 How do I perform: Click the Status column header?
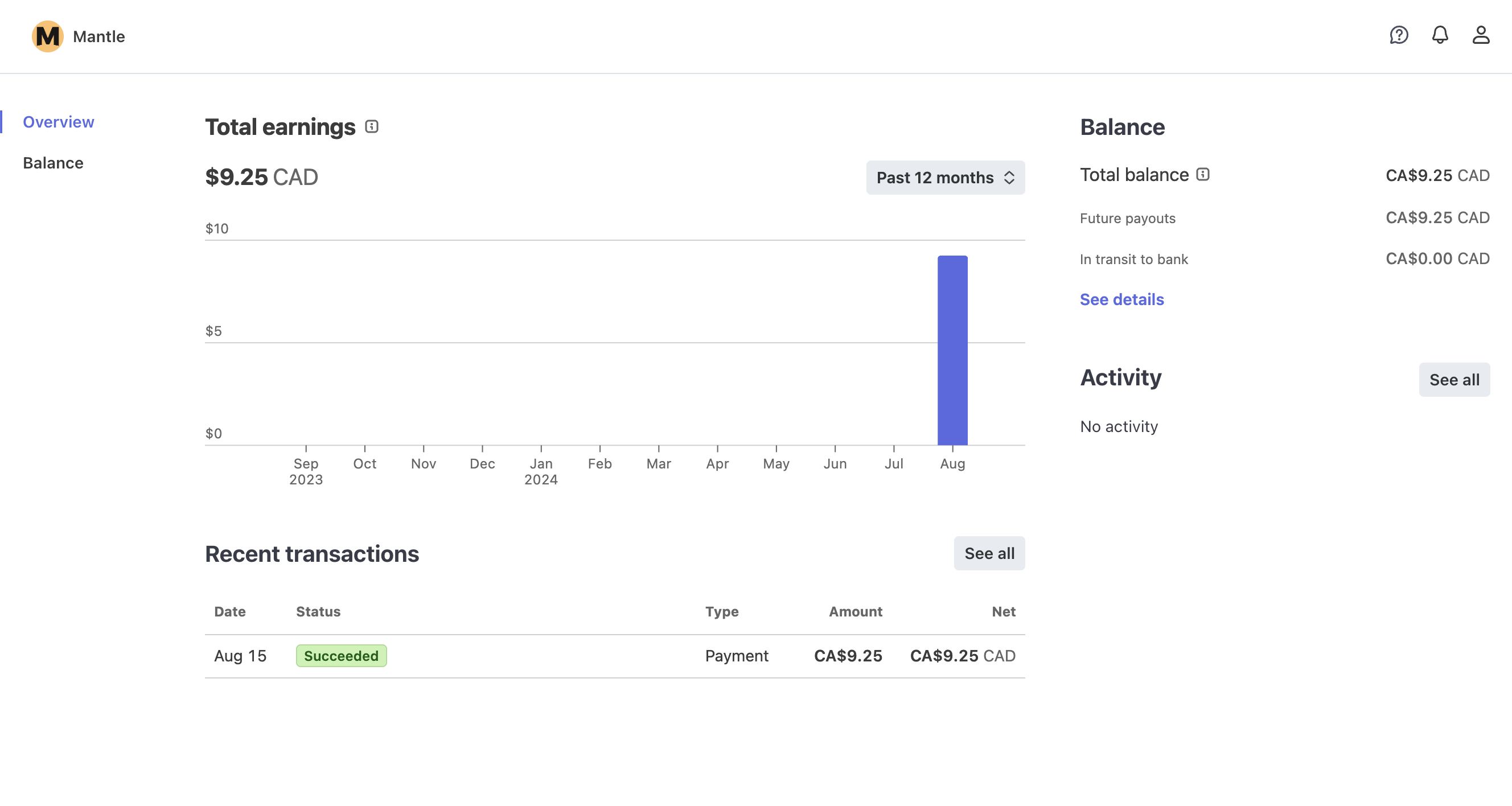pos(318,611)
